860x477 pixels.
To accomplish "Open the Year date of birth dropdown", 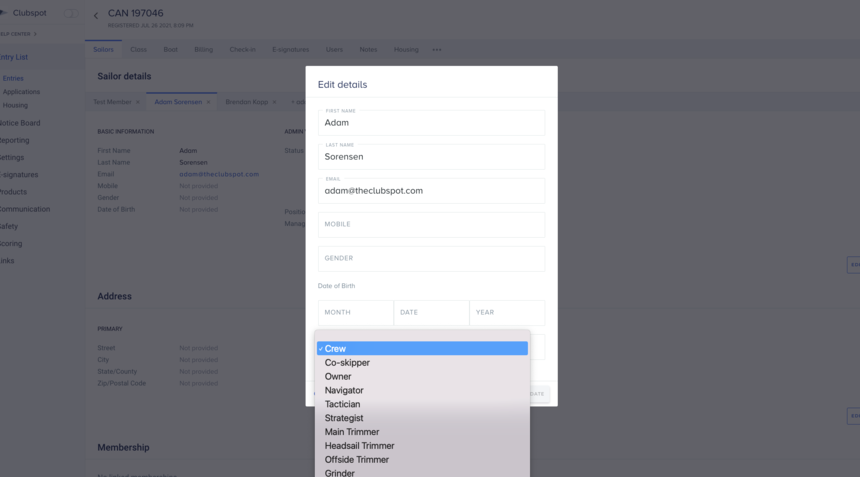I will (x=507, y=313).
